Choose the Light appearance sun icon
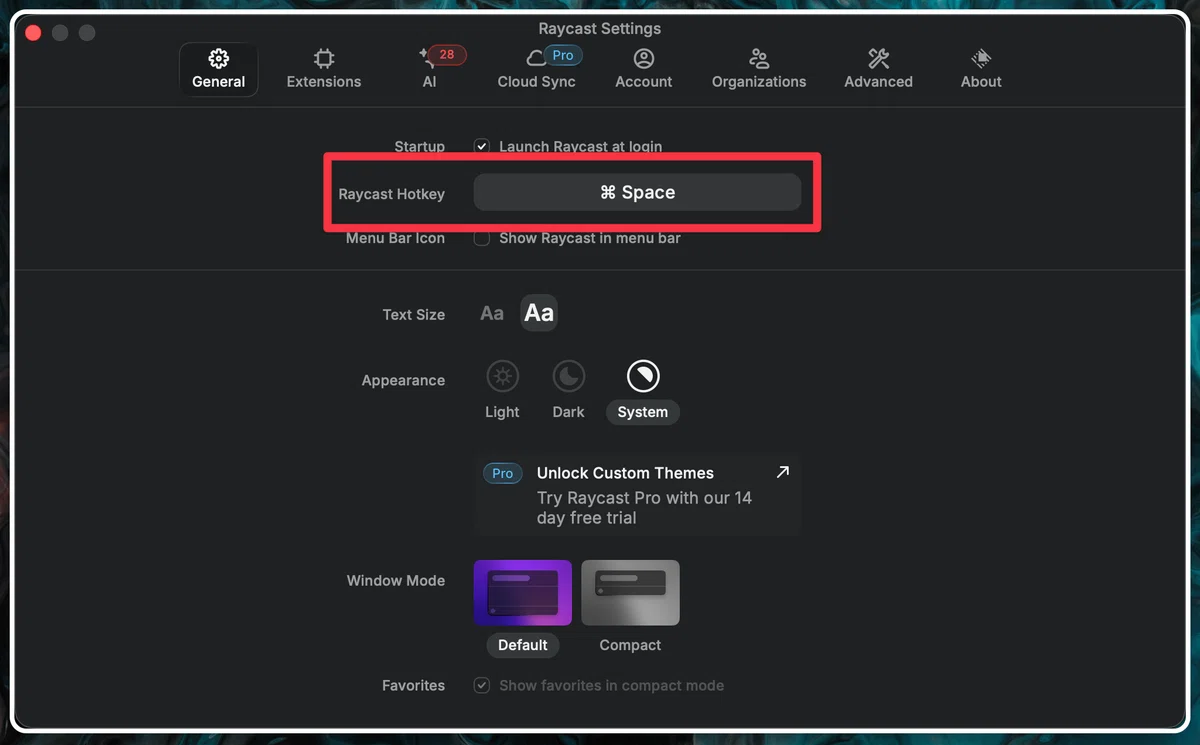This screenshot has height=745, width=1200. (x=502, y=376)
